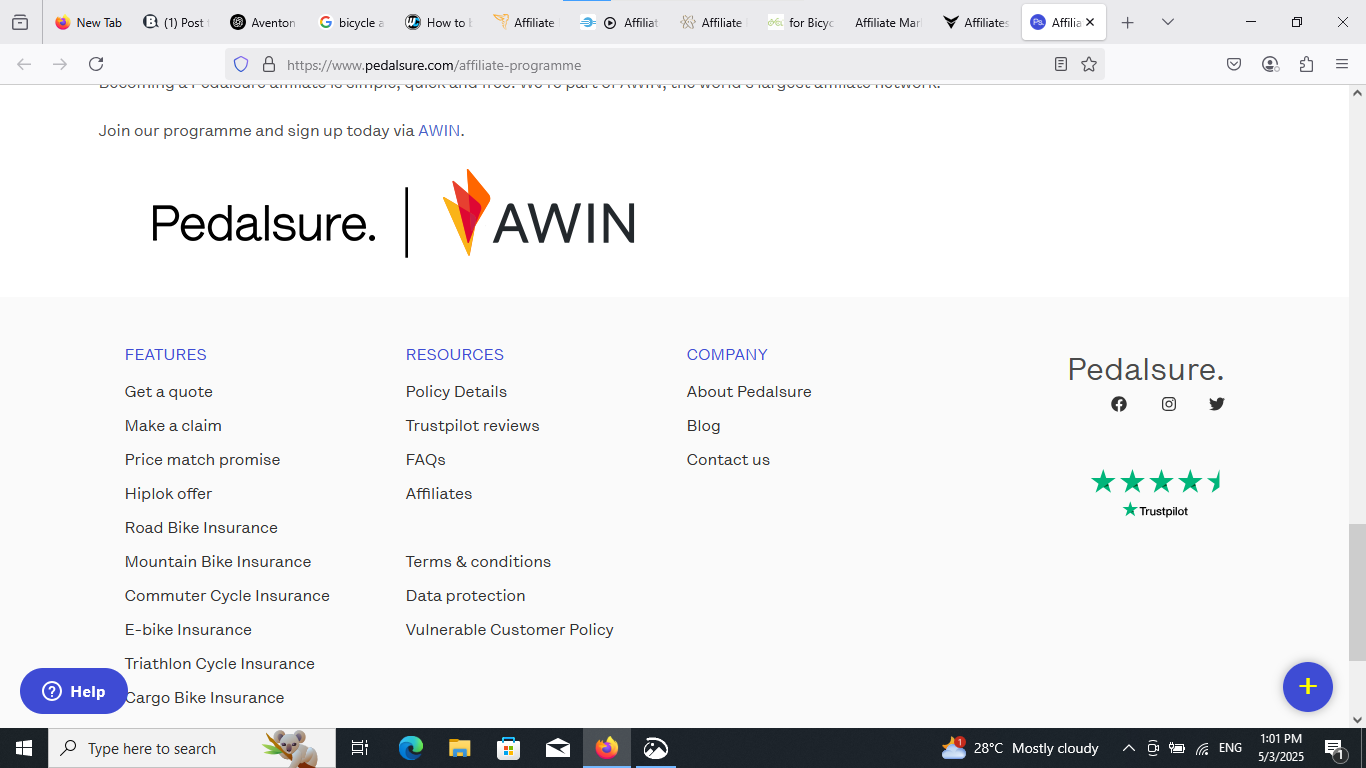Go back to previous page
This screenshot has height=768, width=1366.
(x=24, y=64)
